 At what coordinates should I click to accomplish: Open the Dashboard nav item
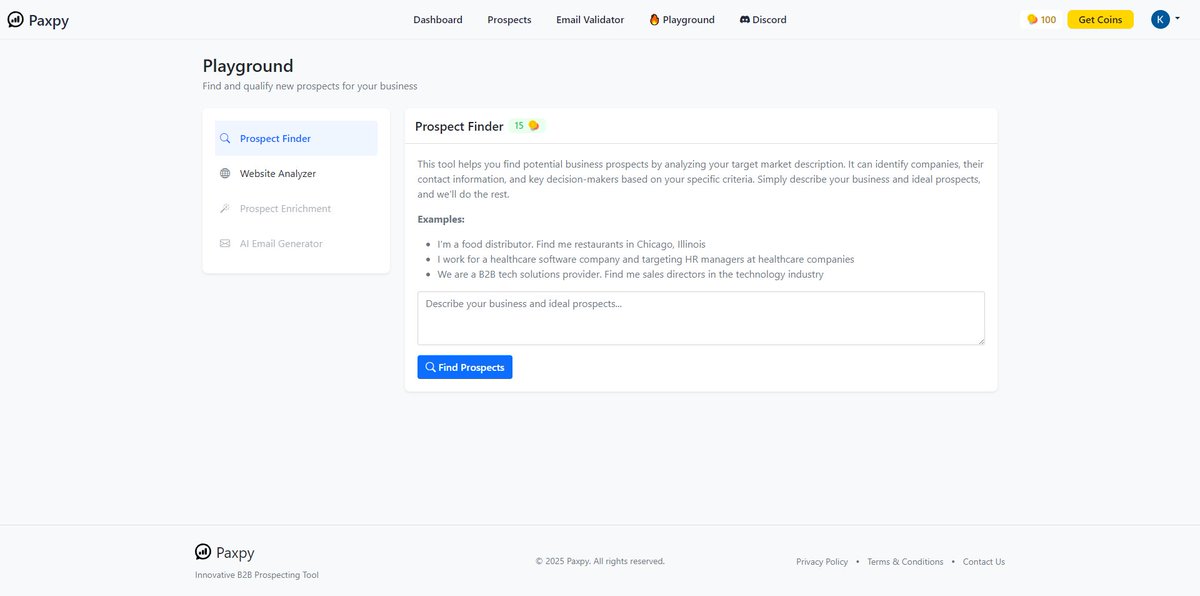coord(438,20)
